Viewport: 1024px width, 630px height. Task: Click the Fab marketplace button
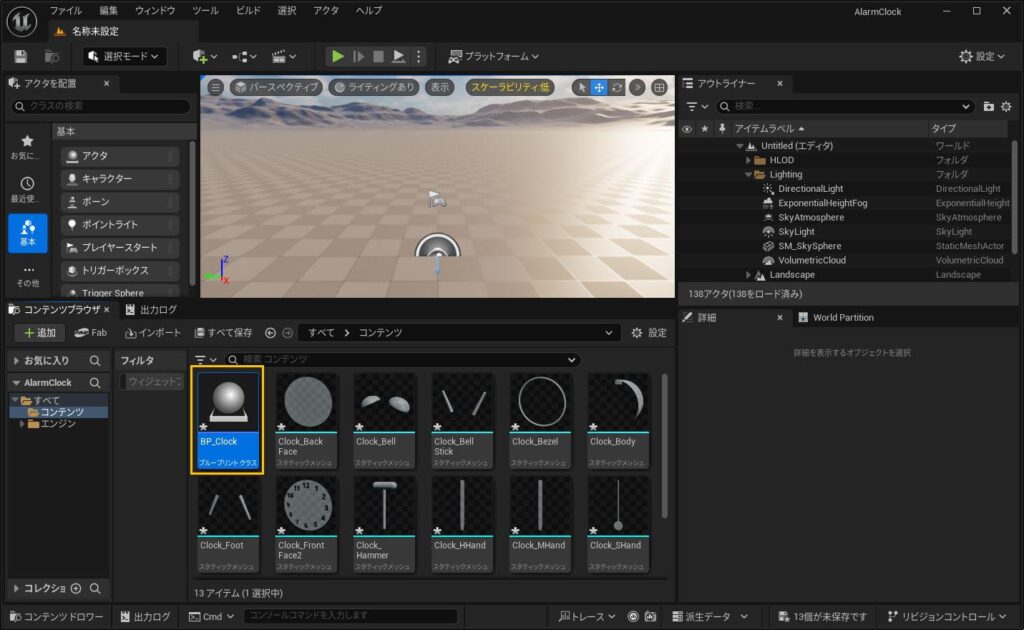point(91,332)
